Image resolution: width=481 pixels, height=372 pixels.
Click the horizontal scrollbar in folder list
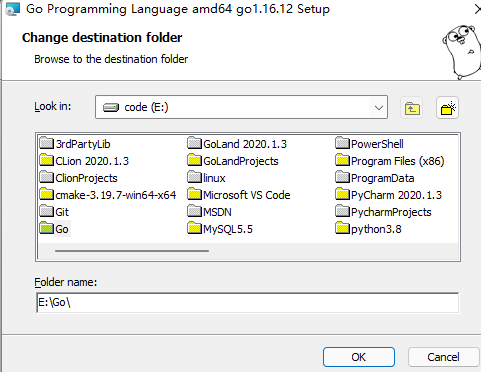[x=132, y=251]
